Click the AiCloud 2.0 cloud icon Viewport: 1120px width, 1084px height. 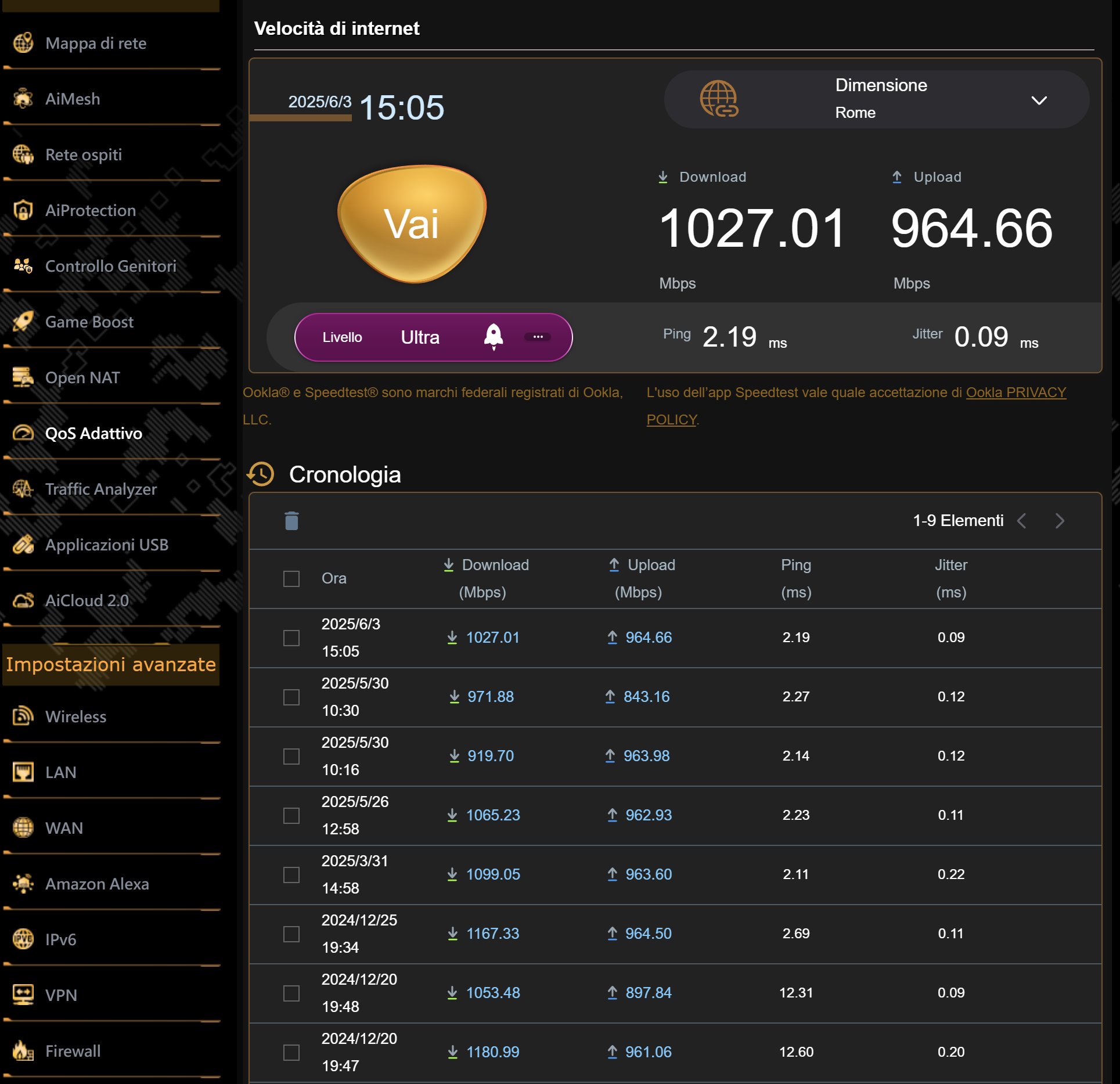23,600
